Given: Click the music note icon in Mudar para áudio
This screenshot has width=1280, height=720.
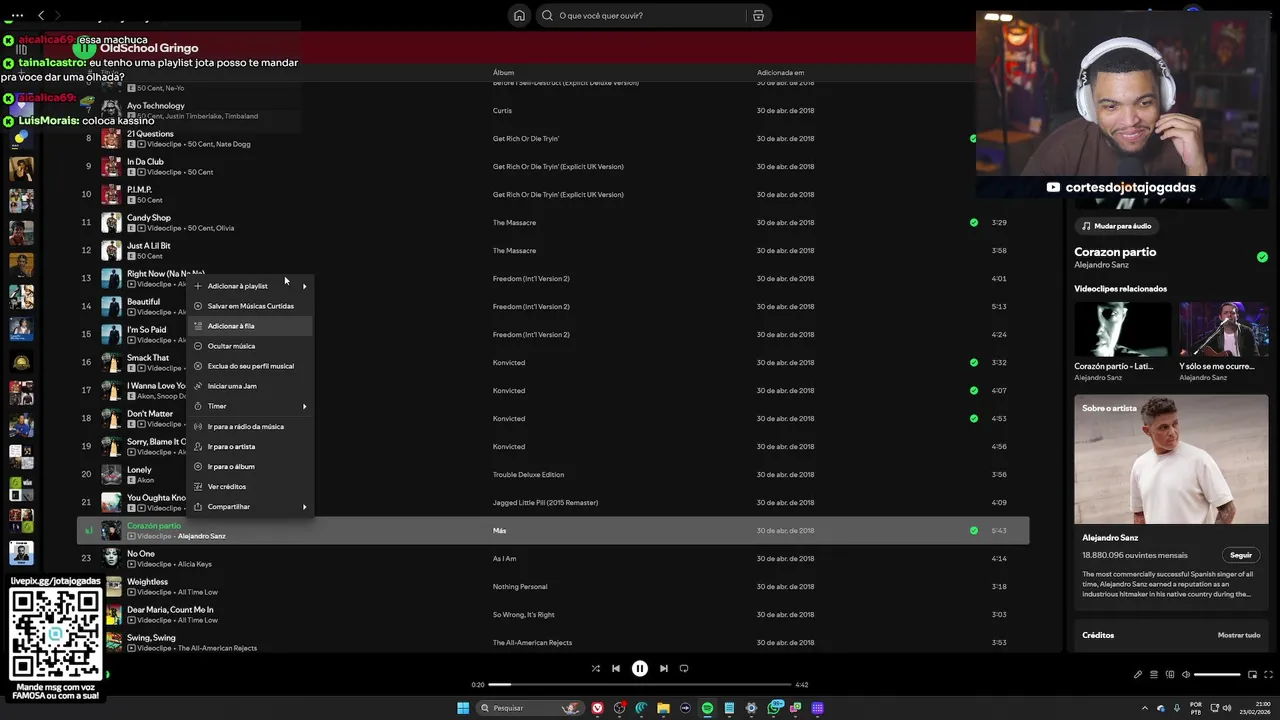Looking at the screenshot, I should [1086, 226].
